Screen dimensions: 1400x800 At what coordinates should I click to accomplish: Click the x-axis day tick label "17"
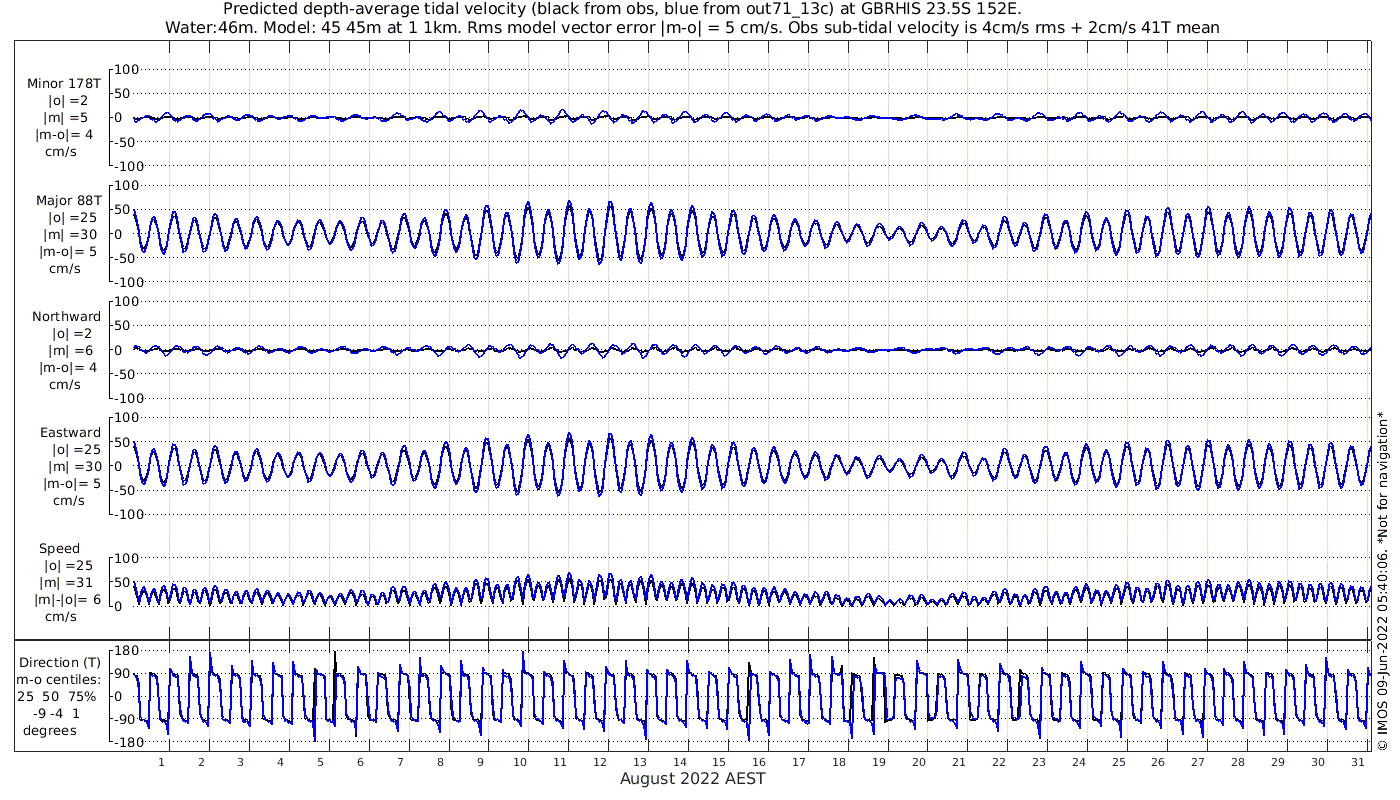click(799, 762)
